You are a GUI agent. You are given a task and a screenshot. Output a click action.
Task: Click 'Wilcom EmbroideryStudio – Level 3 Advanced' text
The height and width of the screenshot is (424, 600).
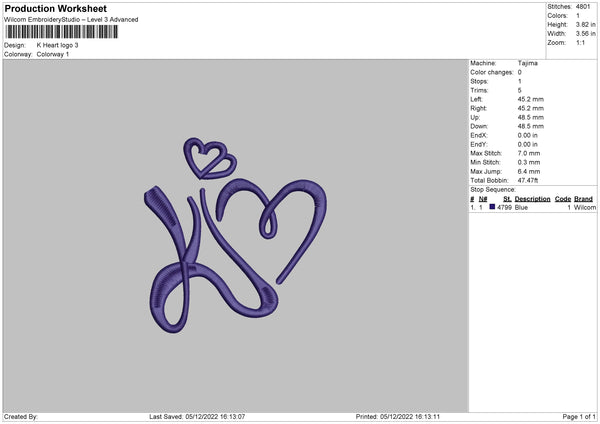[x=71, y=20]
